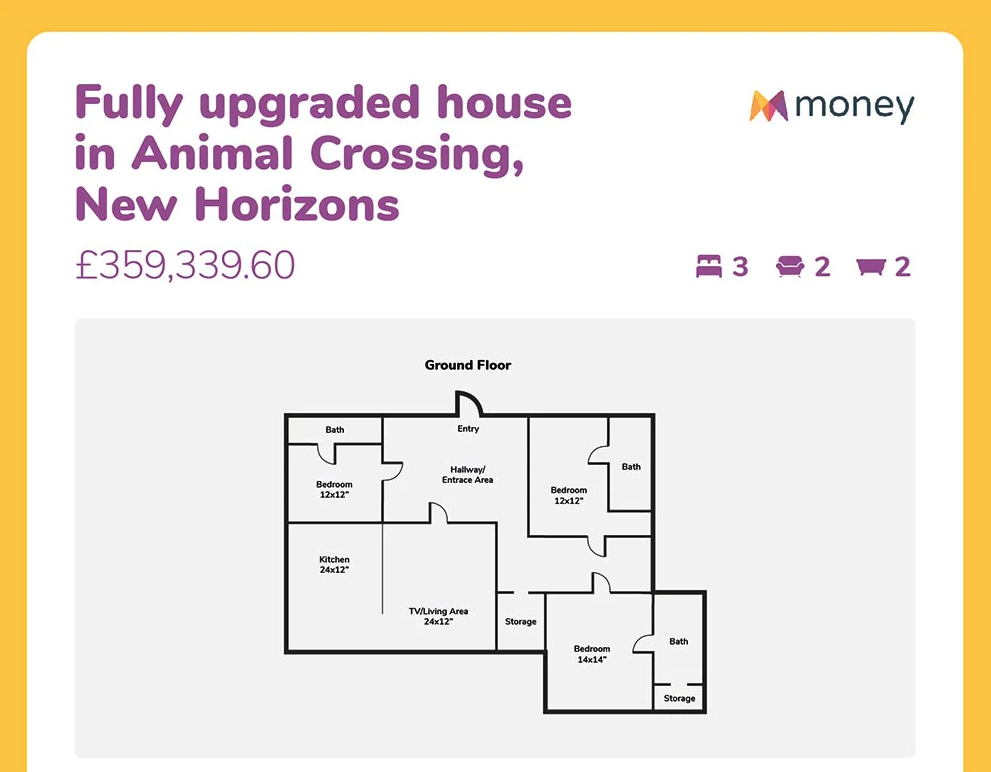
Task: Select the 'Ground Floor' heading label
Action: [x=468, y=365]
